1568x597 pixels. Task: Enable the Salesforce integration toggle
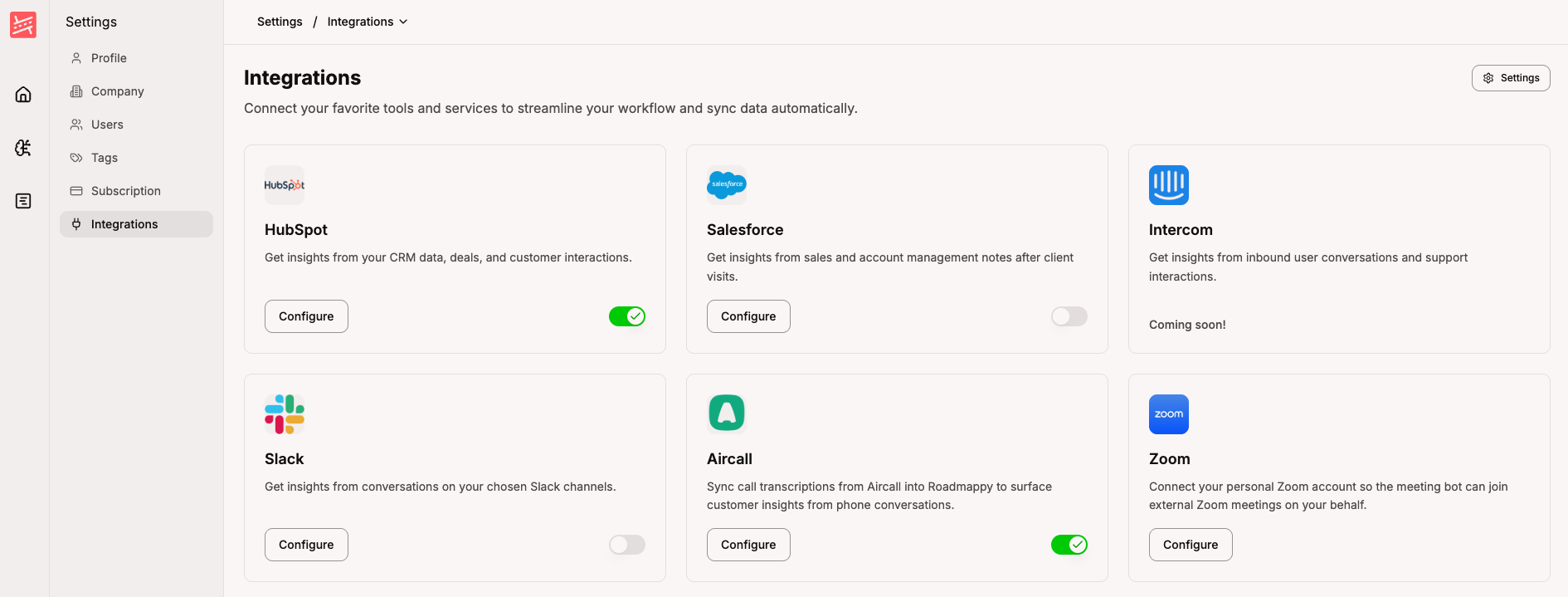pos(1069,316)
